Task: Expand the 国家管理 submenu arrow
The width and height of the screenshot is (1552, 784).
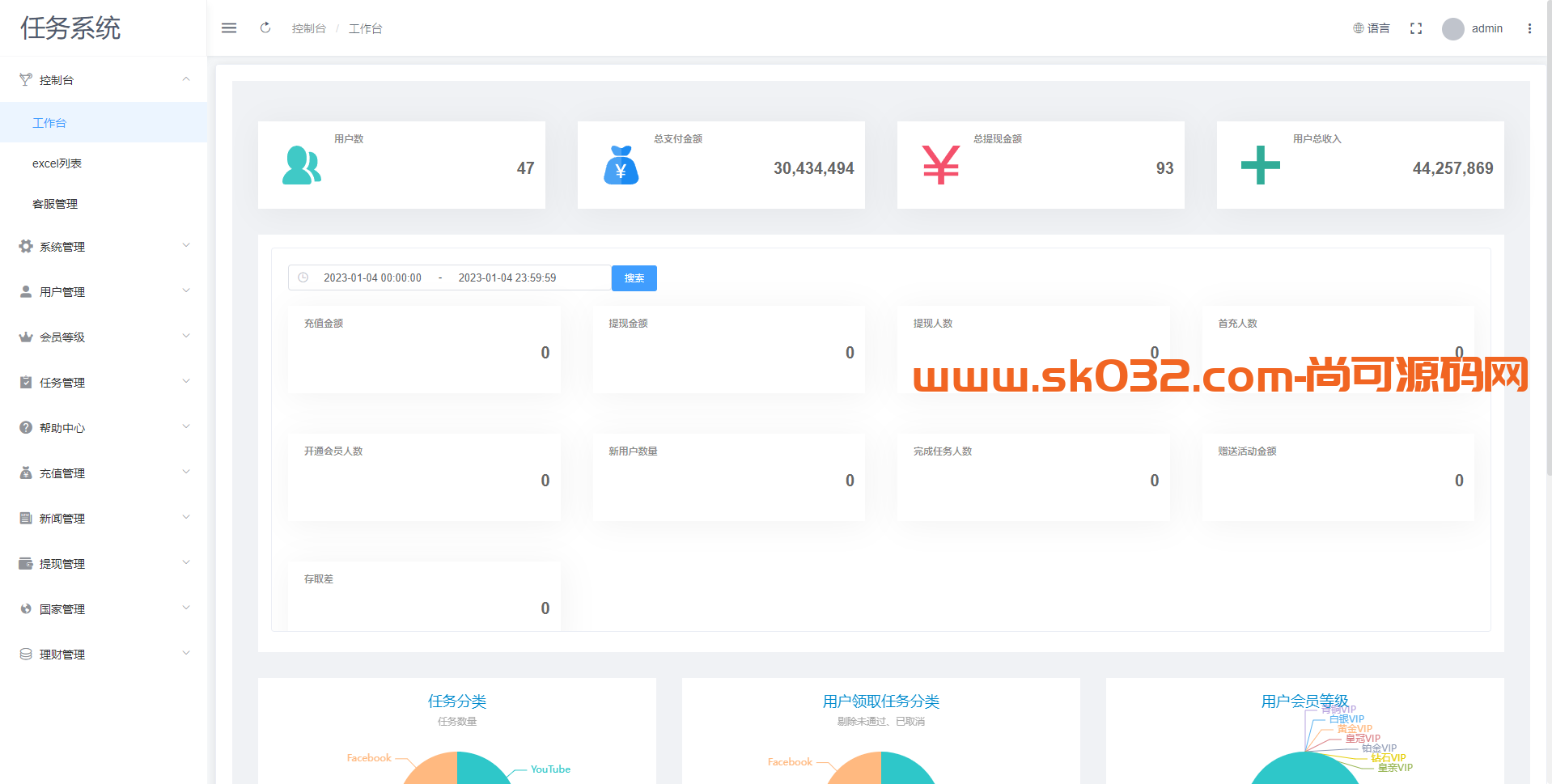Action: (x=186, y=608)
